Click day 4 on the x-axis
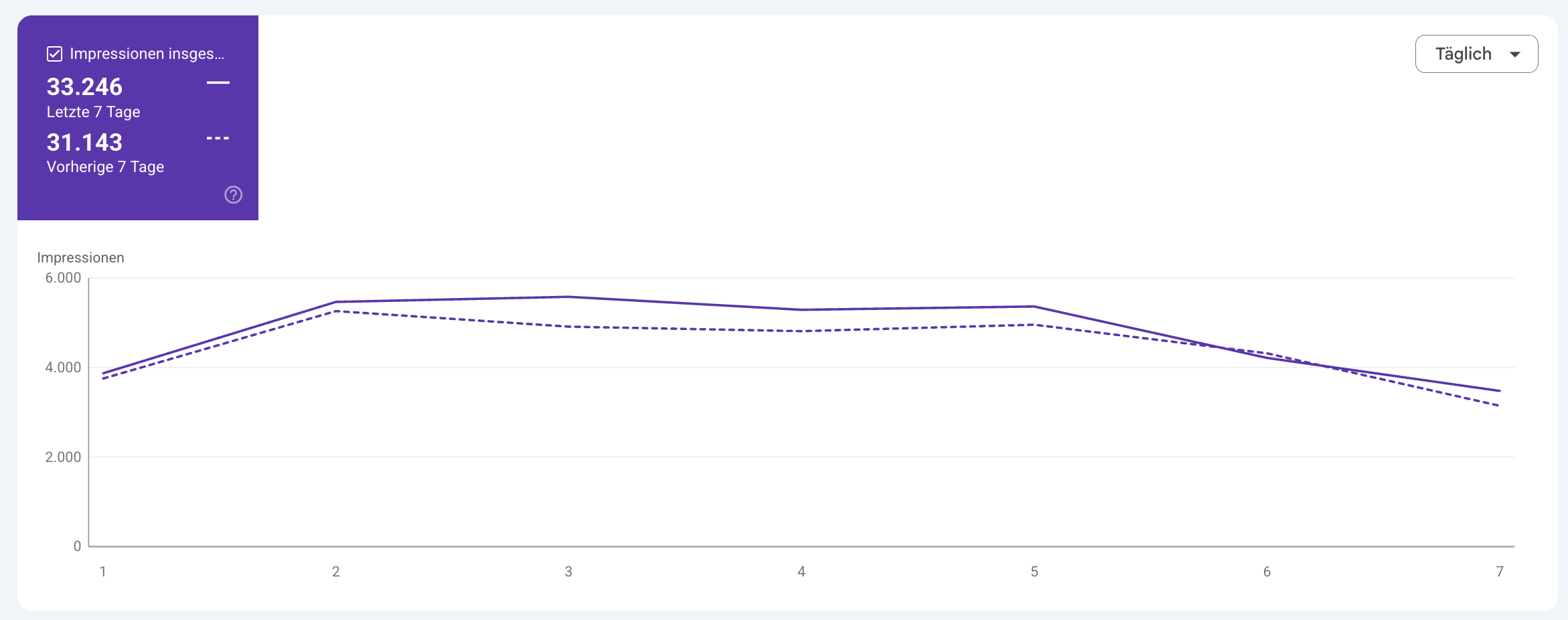 (x=801, y=572)
